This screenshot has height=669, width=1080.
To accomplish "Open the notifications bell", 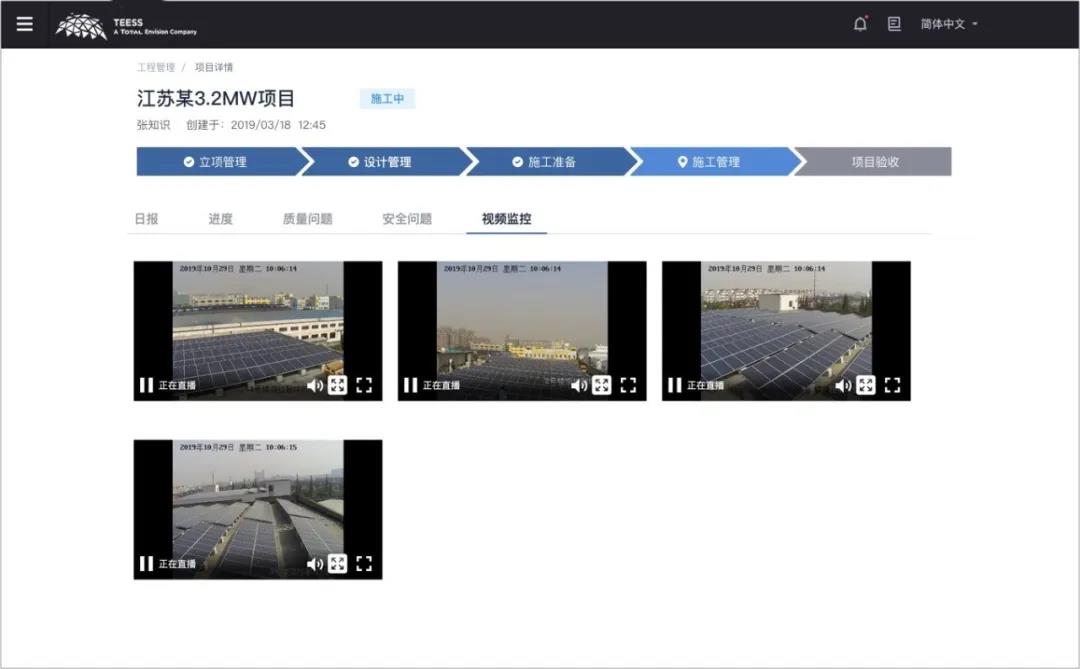I will [860, 24].
